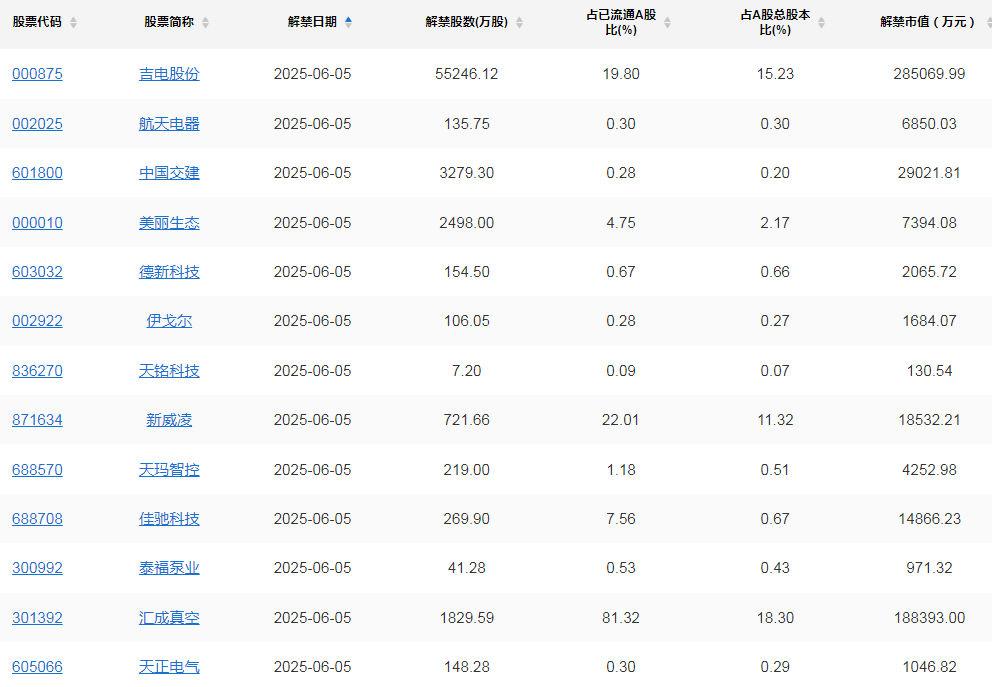
Task: Open stock code 000875 link
Action: [37, 74]
